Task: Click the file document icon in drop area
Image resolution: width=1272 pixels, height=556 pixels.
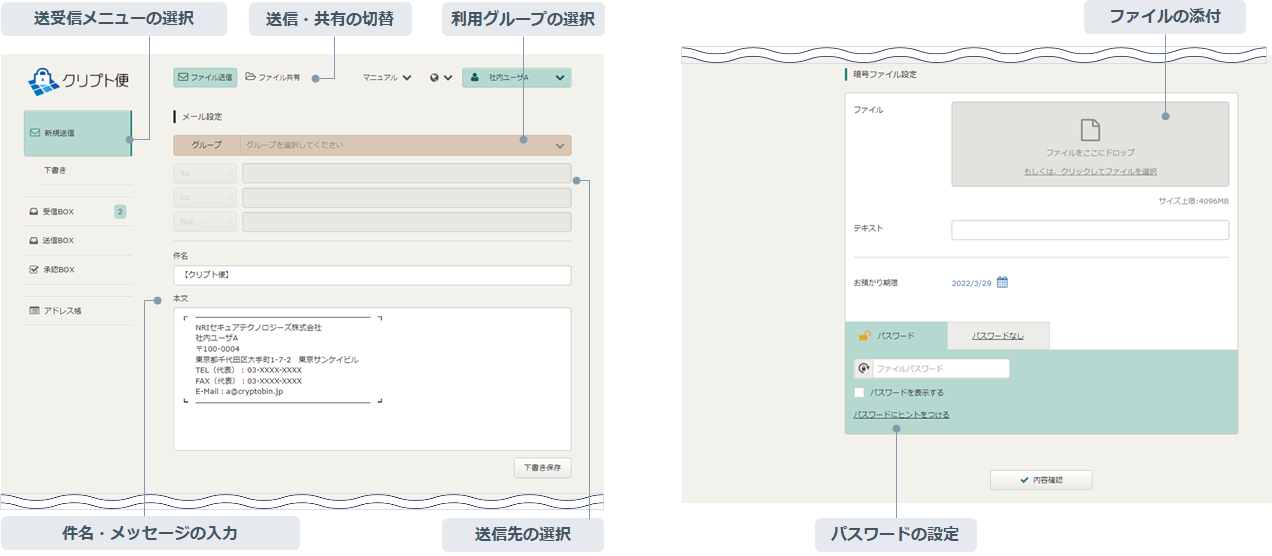Action: 1090,130
